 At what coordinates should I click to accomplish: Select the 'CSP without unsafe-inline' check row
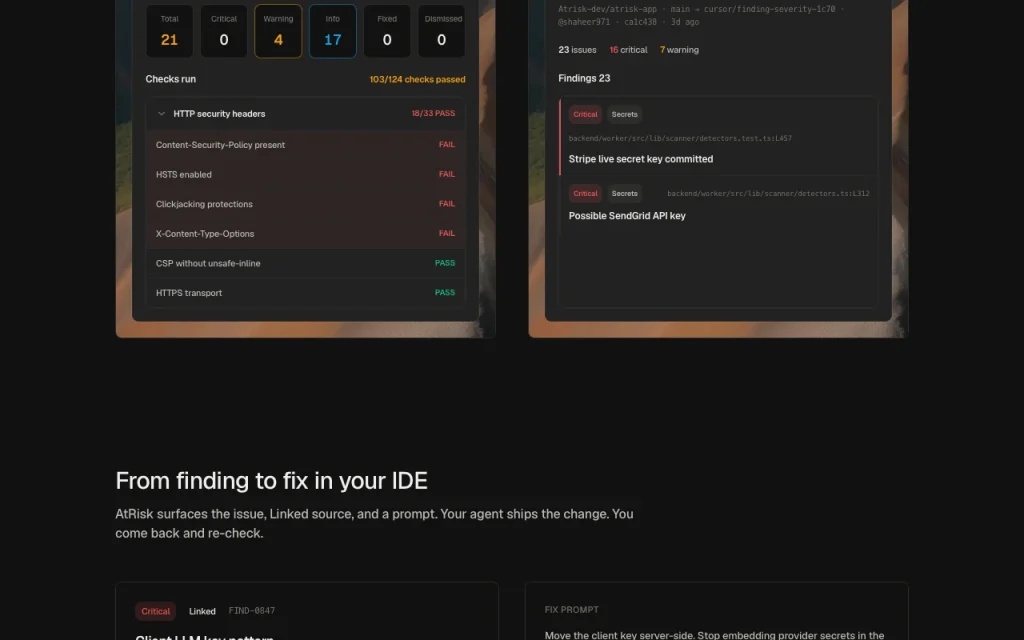(306, 263)
